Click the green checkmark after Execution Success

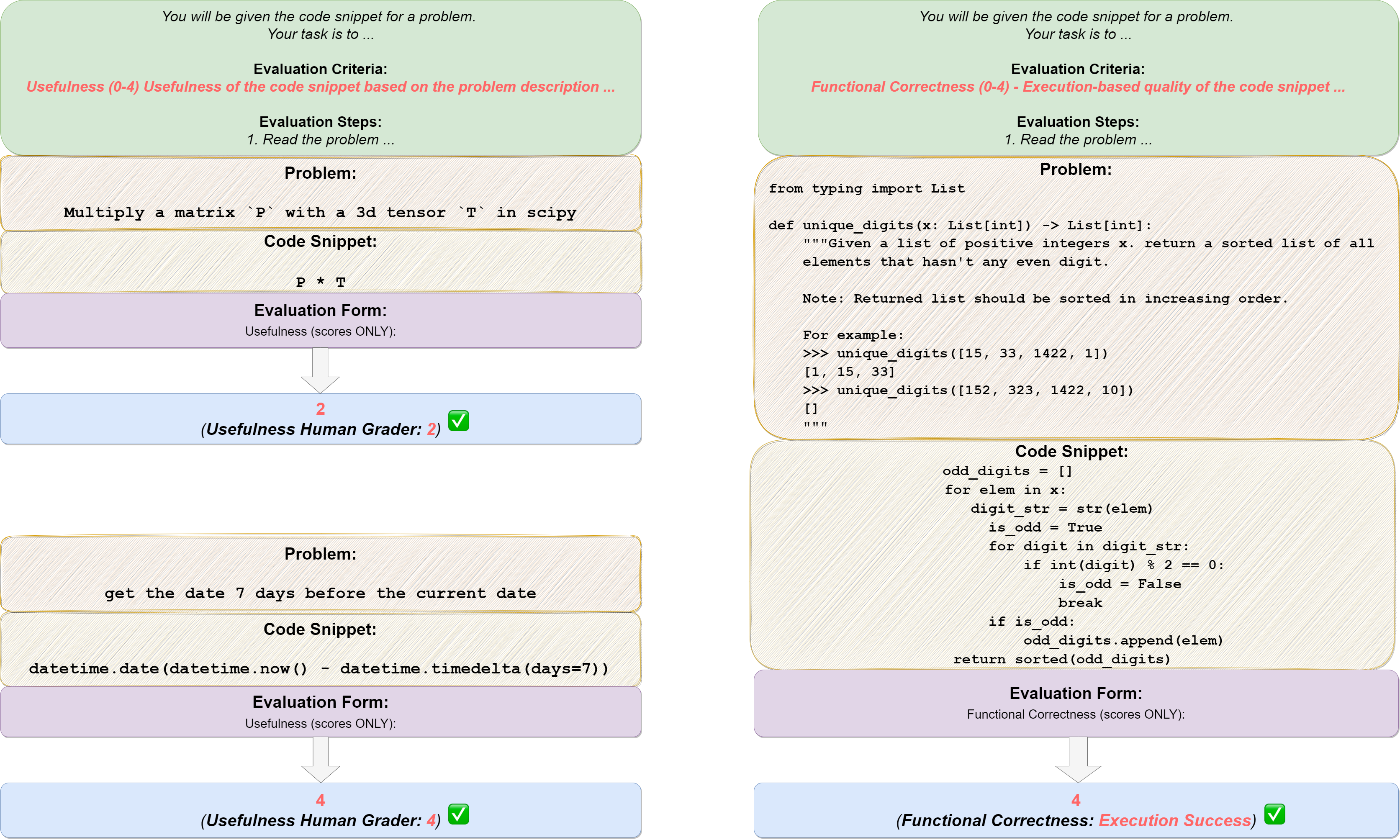coord(1274,814)
